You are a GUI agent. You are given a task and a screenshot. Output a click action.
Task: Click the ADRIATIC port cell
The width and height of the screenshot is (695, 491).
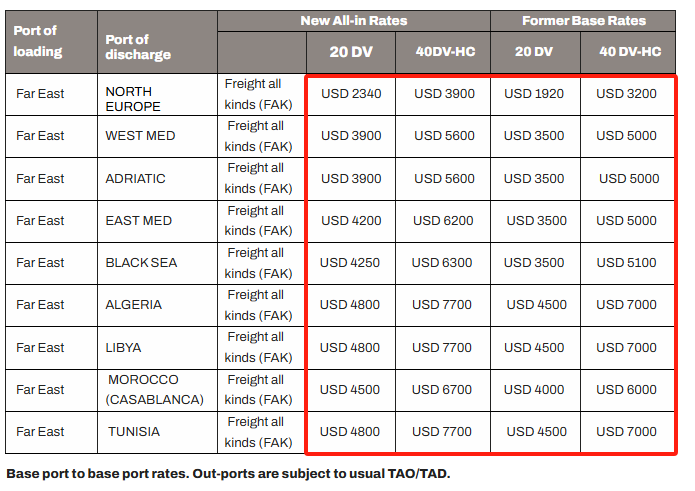(x=157, y=179)
